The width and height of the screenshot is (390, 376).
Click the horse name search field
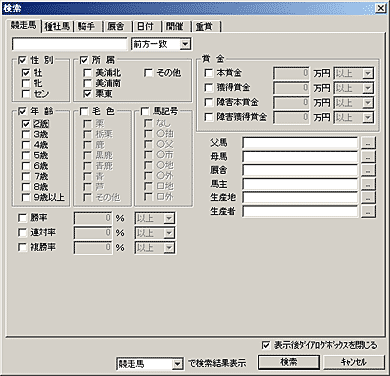pos(69,44)
